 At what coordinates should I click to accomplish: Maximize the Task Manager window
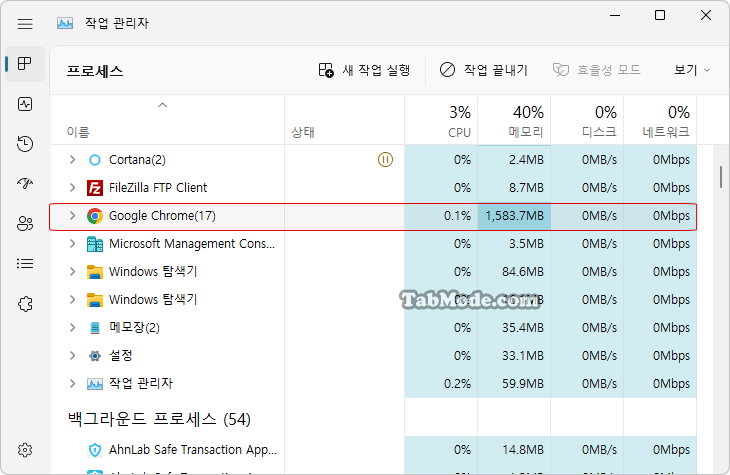[660, 15]
